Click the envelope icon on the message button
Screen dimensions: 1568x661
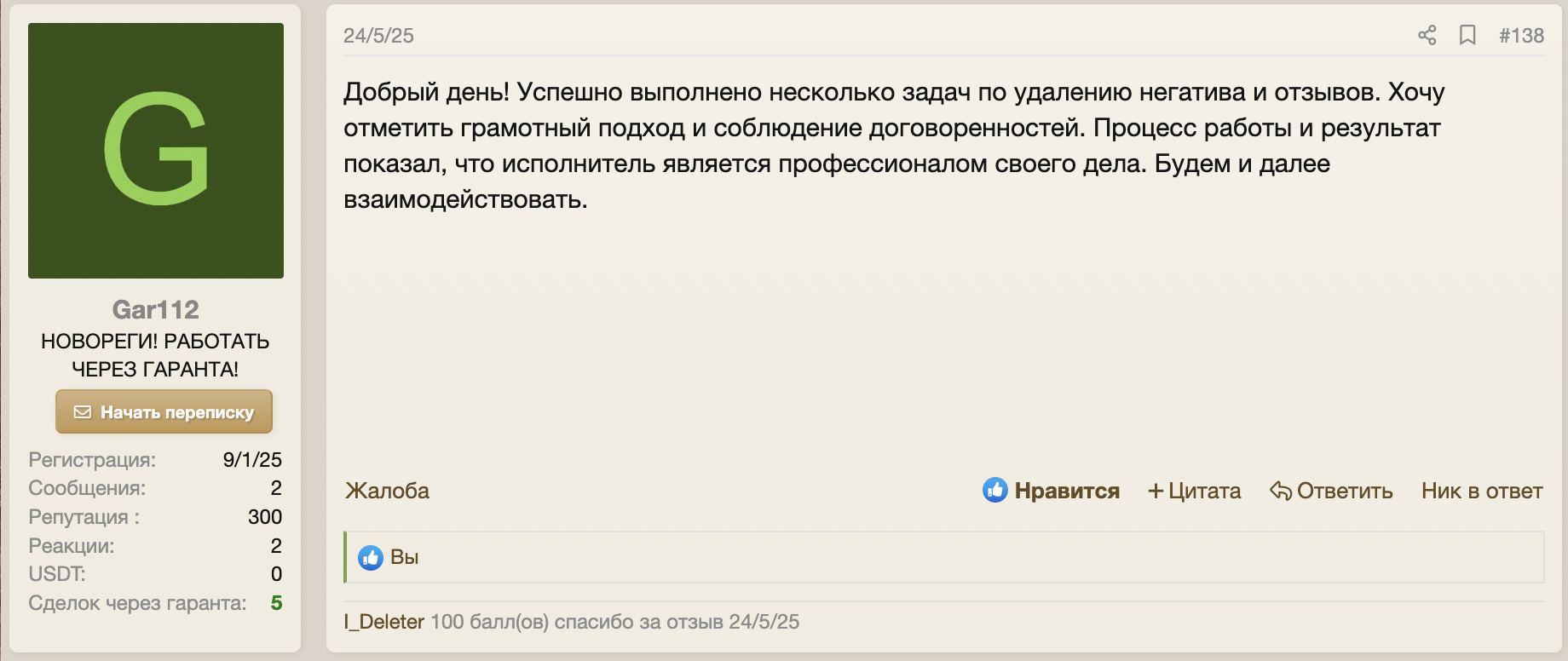[x=83, y=411]
